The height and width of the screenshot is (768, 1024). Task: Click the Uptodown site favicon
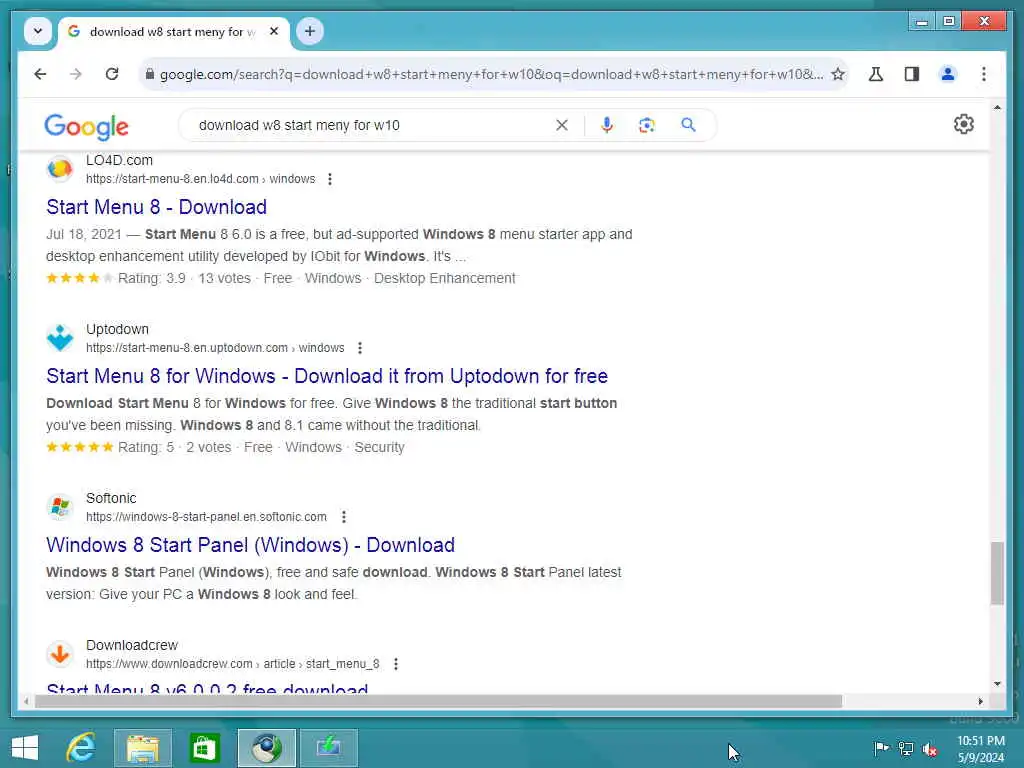60,338
